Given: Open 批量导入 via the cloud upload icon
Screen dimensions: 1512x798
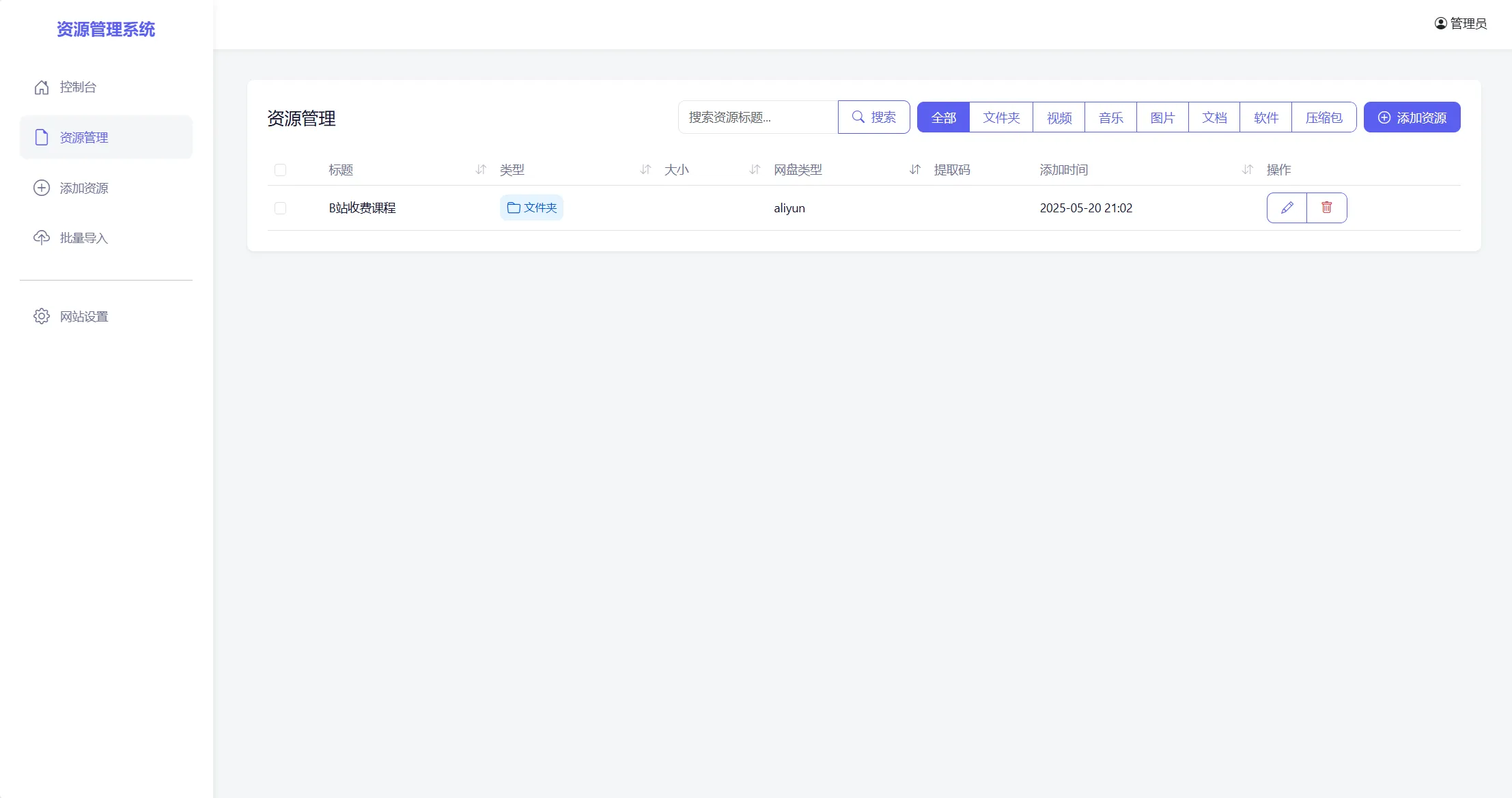Looking at the screenshot, I should (41, 238).
